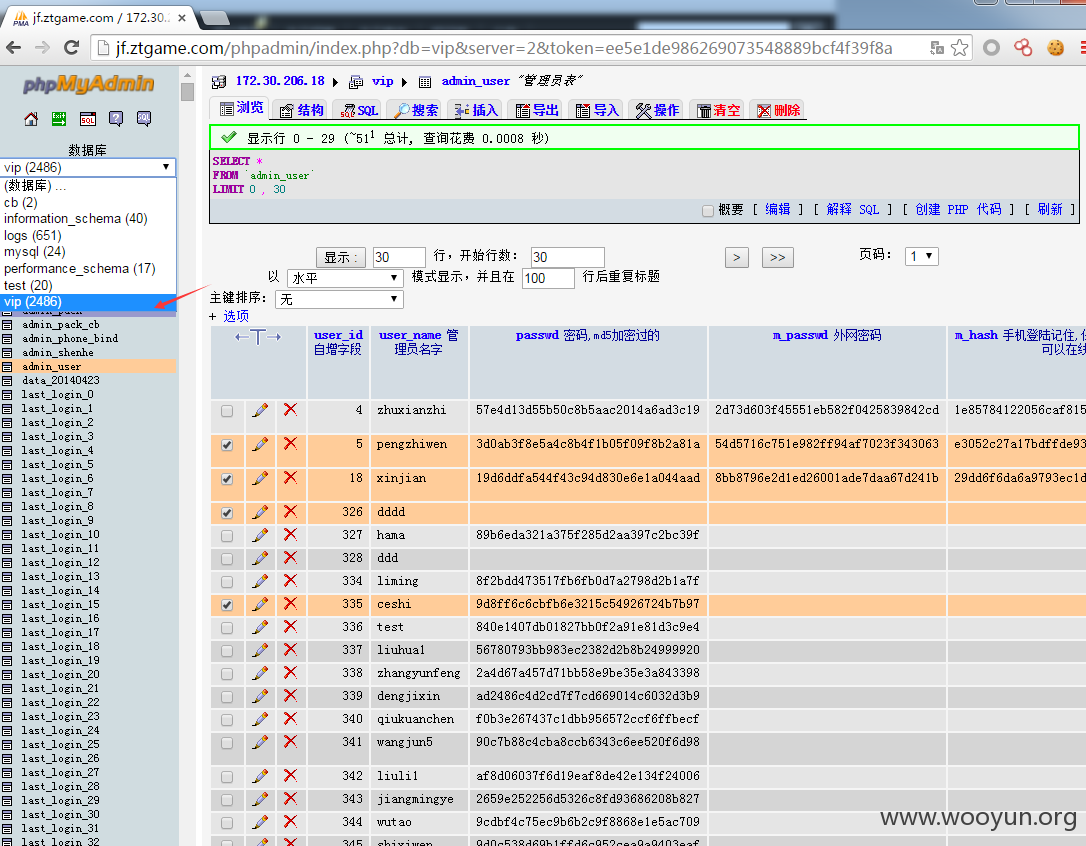Open the SQL query window icon

[x=87, y=119]
